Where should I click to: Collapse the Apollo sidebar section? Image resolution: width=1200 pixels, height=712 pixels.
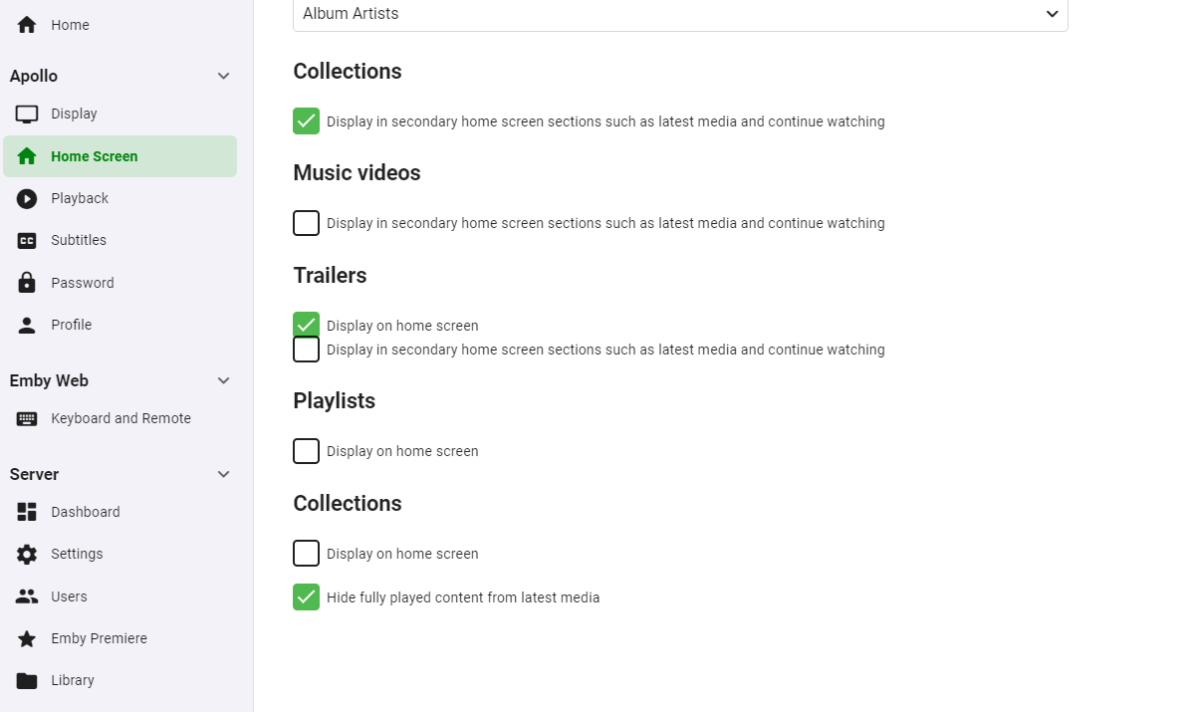(224, 76)
